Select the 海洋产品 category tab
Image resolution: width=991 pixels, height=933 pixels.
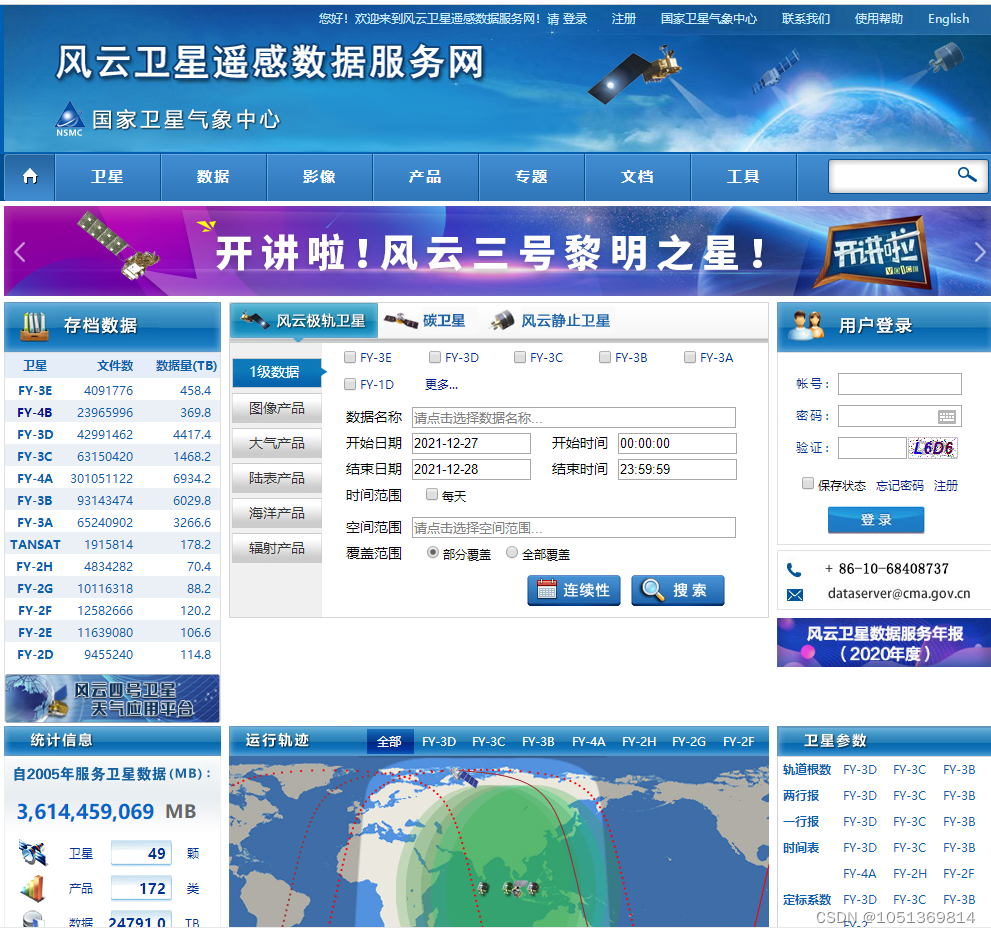click(x=277, y=513)
